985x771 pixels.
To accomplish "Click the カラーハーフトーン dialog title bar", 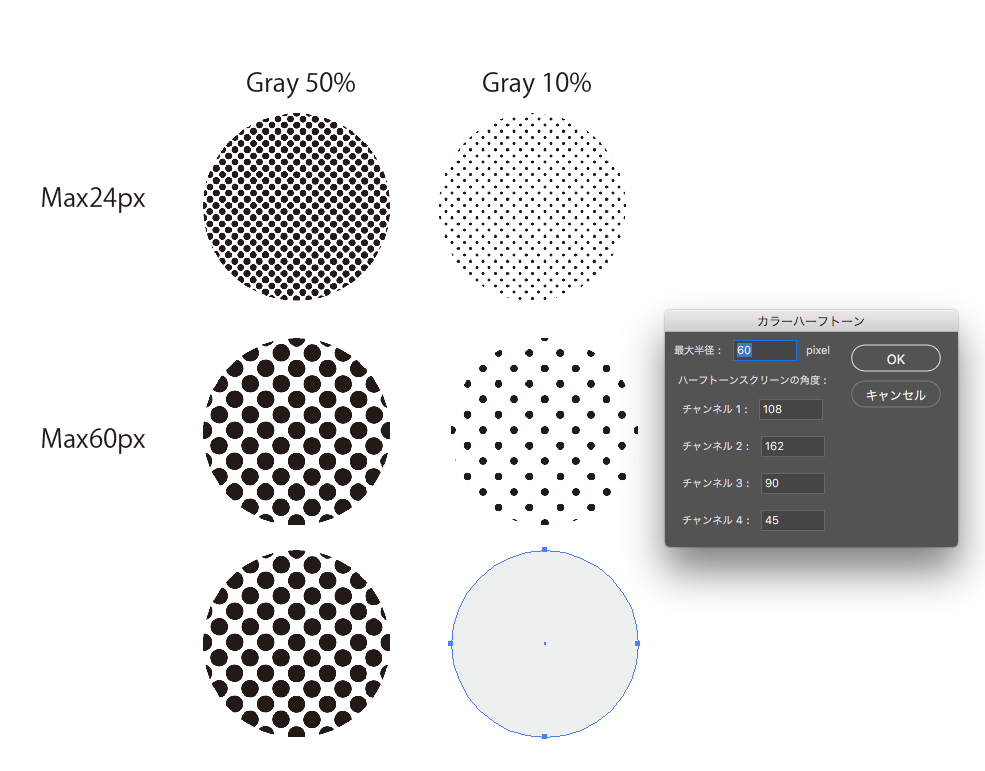I will click(810, 321).
